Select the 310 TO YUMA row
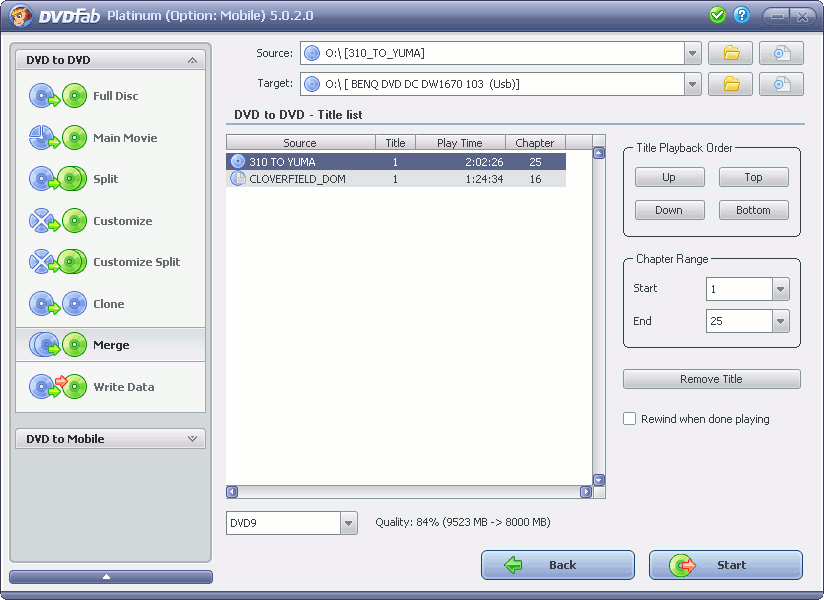The image size is (824, 600). tap(396, 161)
